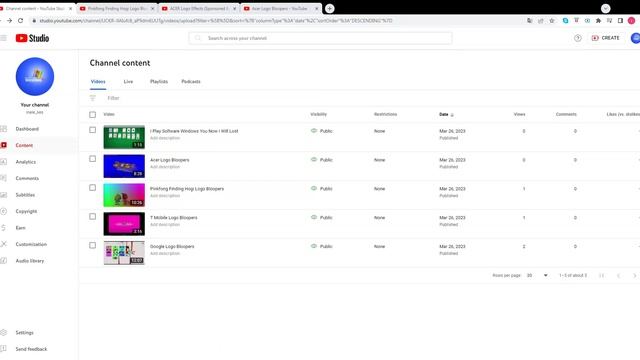640x360 pixels.
Task: Go to next page arrow in pagination
Action: pos(634,276)
